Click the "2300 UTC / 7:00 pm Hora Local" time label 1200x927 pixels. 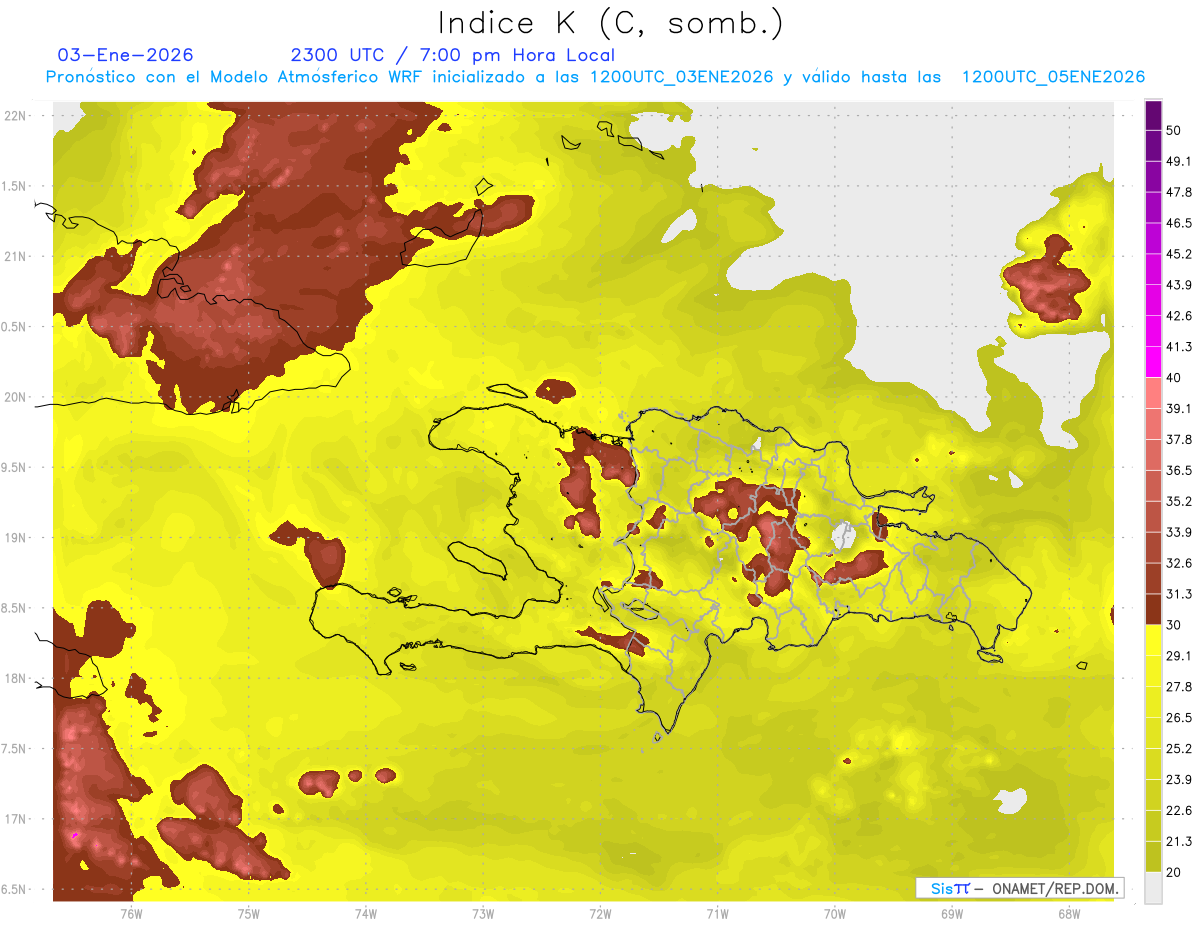[x=452, y=55]
